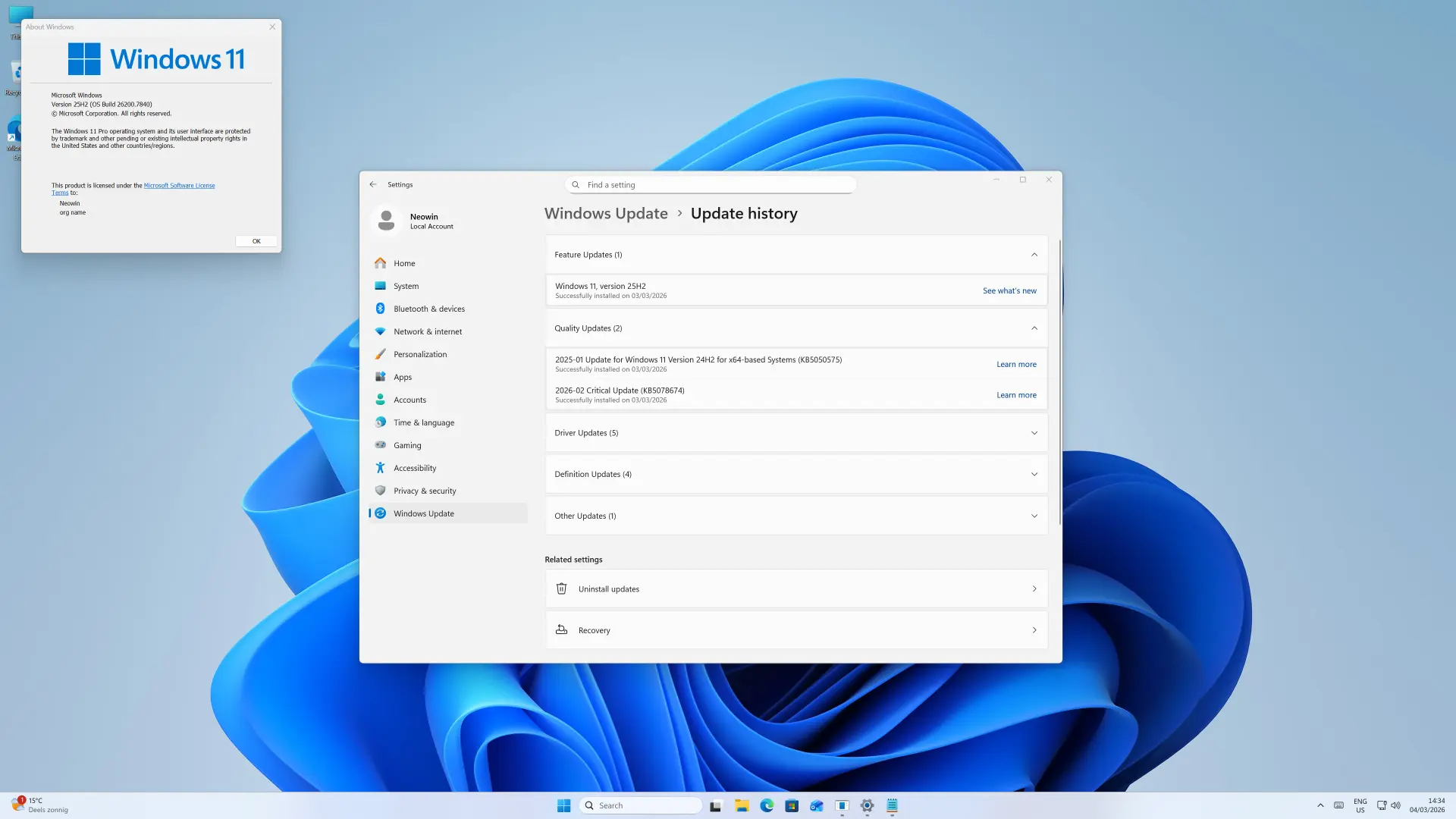Click the Privacy & security shield icon
This screenshot has width=1456, height=819.
point(380,491)
